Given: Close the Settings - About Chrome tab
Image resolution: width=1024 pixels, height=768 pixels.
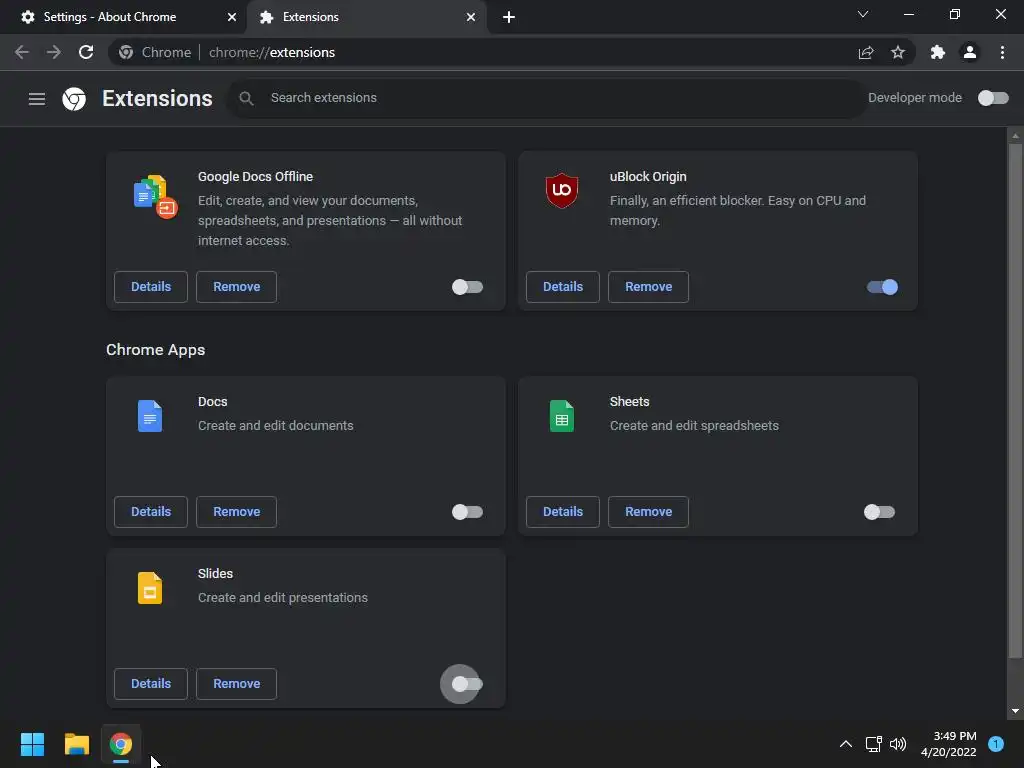Looking at the screenshot, I should [231, 17].
